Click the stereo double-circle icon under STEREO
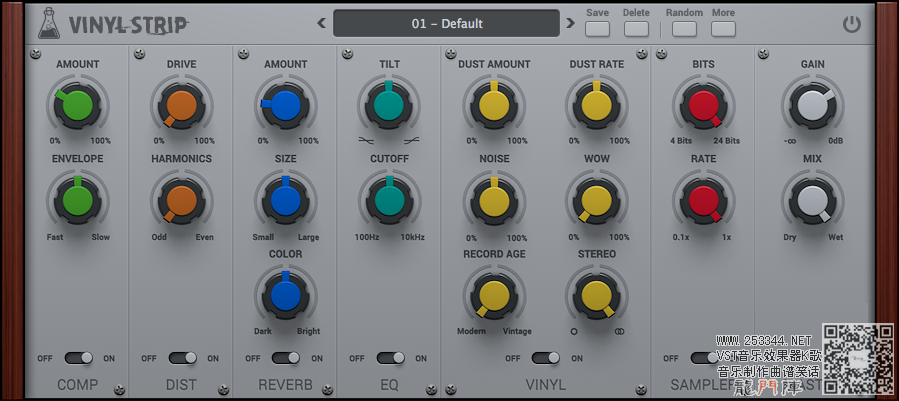Screen dimensions: 899x401 click(x=619, y=331)
